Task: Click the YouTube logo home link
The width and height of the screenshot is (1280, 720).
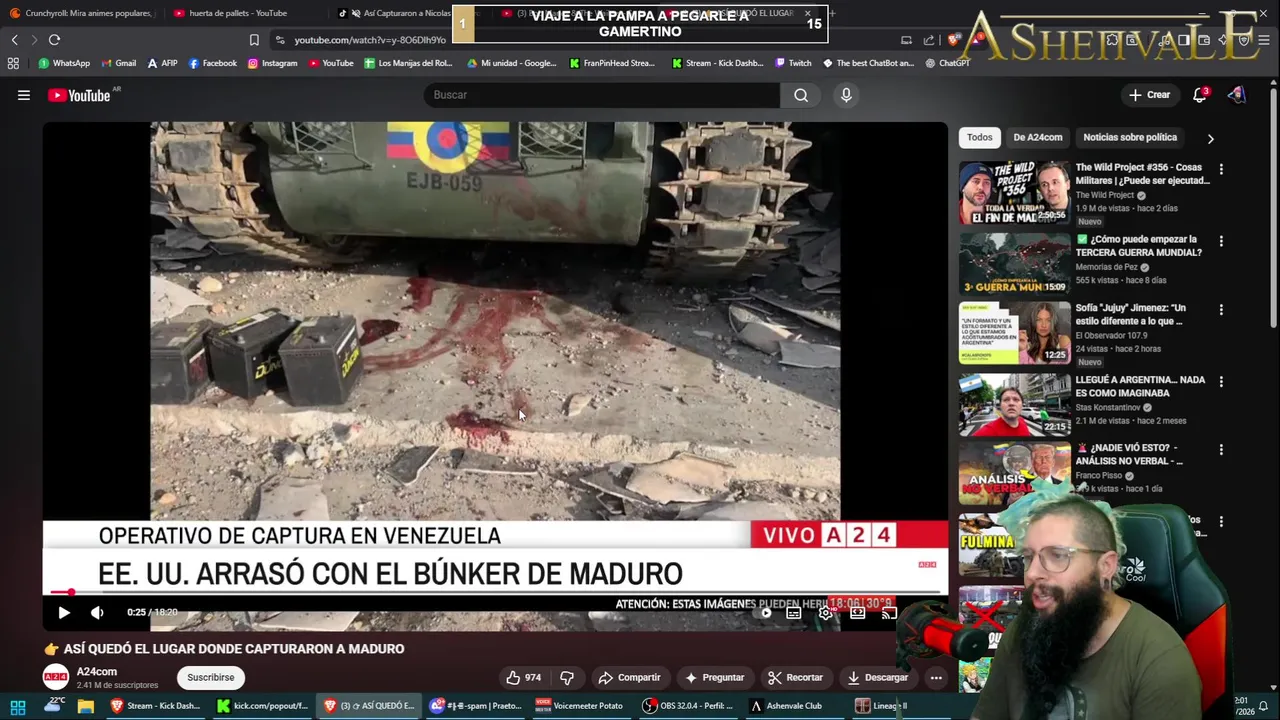Action: click(79, 95)
